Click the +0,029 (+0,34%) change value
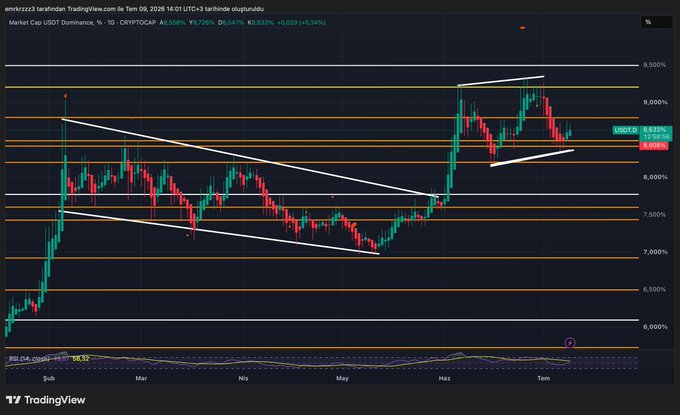This screenshot has height=415, width=680. pyautogui.click(x=301, y=22)
